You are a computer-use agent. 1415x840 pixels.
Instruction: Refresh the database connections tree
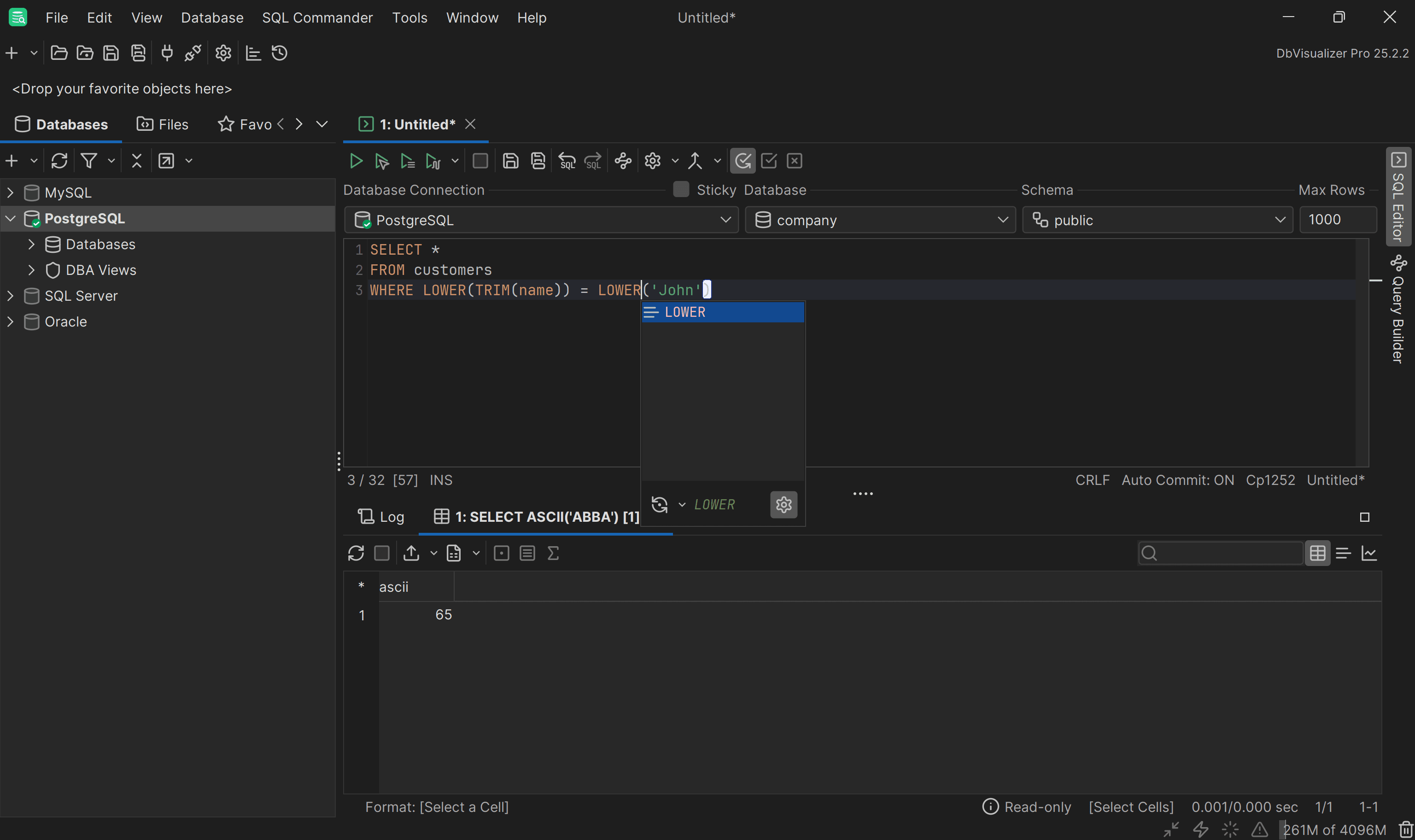[59, 160]
